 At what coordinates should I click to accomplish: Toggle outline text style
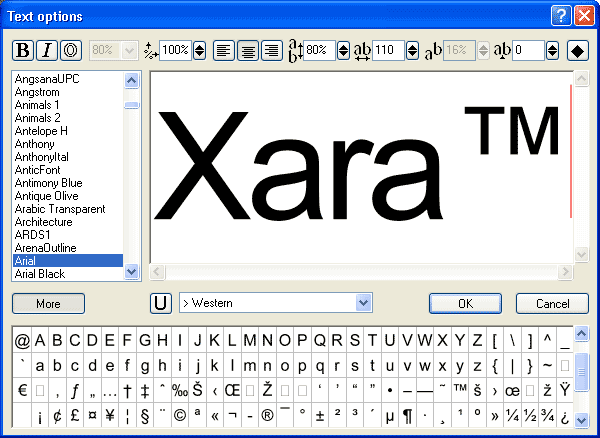71,50
